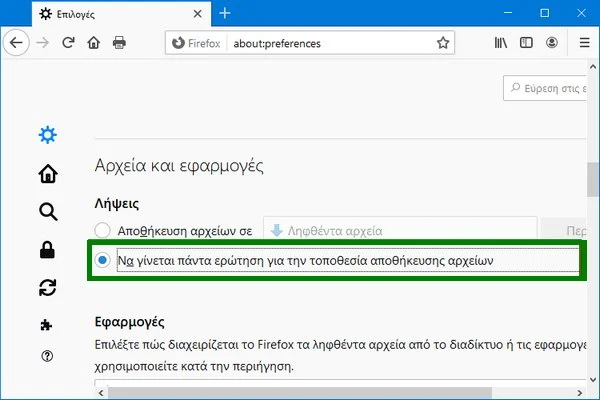Viewport: 600px width, 400px height.
Task: Maximize the Firefox window
Action: click(545, 13)
